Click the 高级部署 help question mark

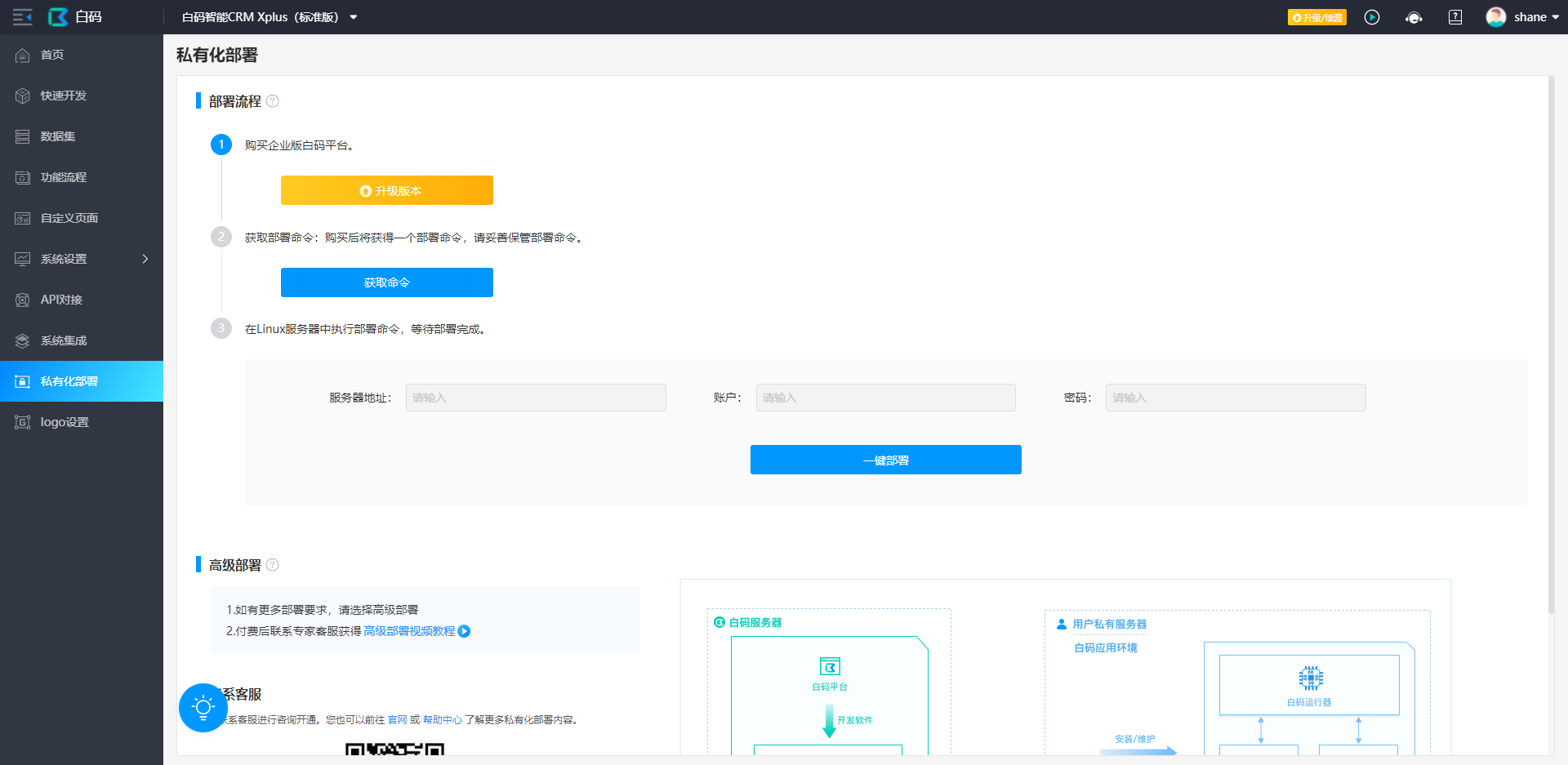pyautogui.click(x=274, y=564)
